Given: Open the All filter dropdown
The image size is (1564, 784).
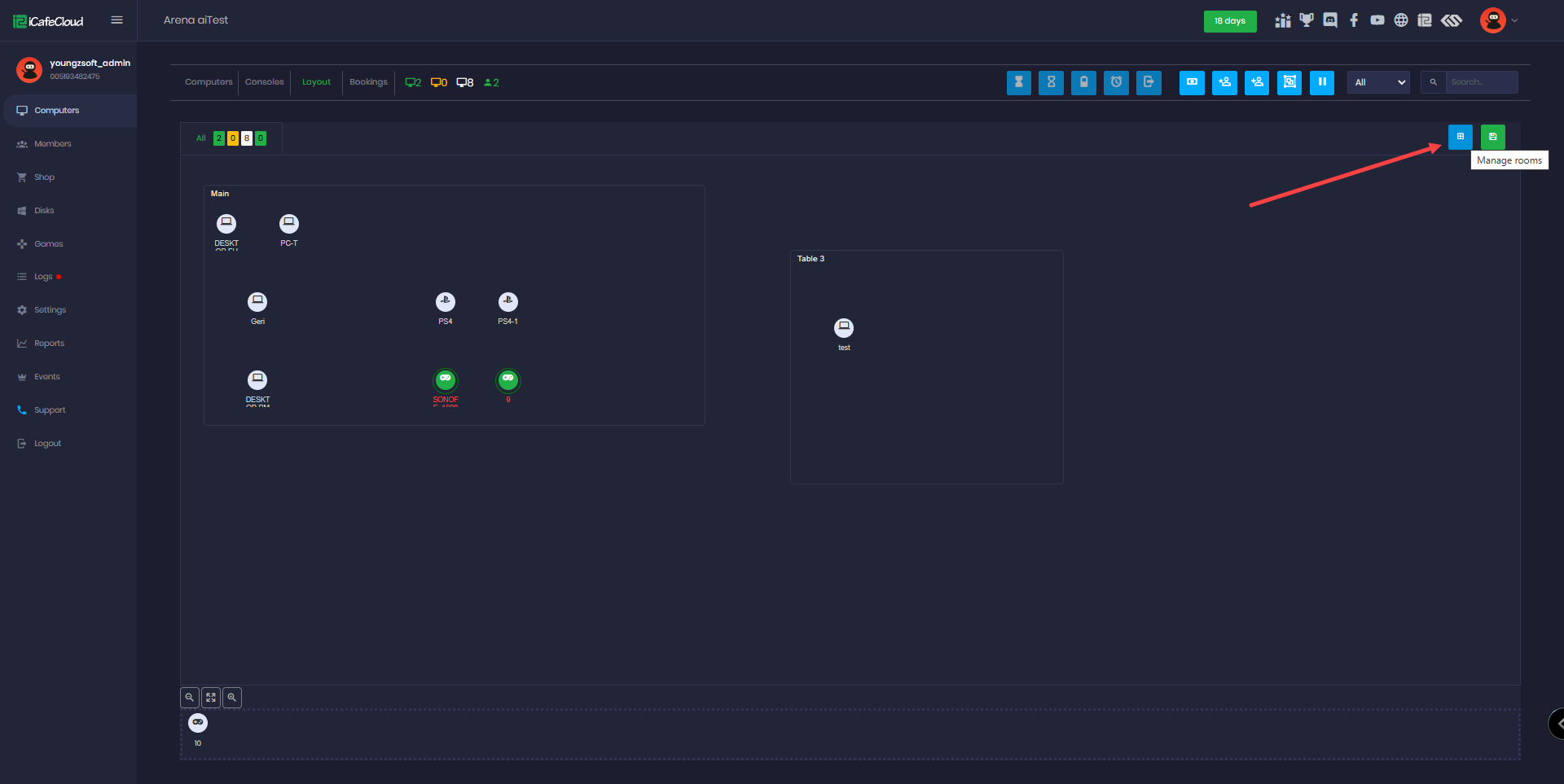Looking at the screenshot, I should (1378, 82).
